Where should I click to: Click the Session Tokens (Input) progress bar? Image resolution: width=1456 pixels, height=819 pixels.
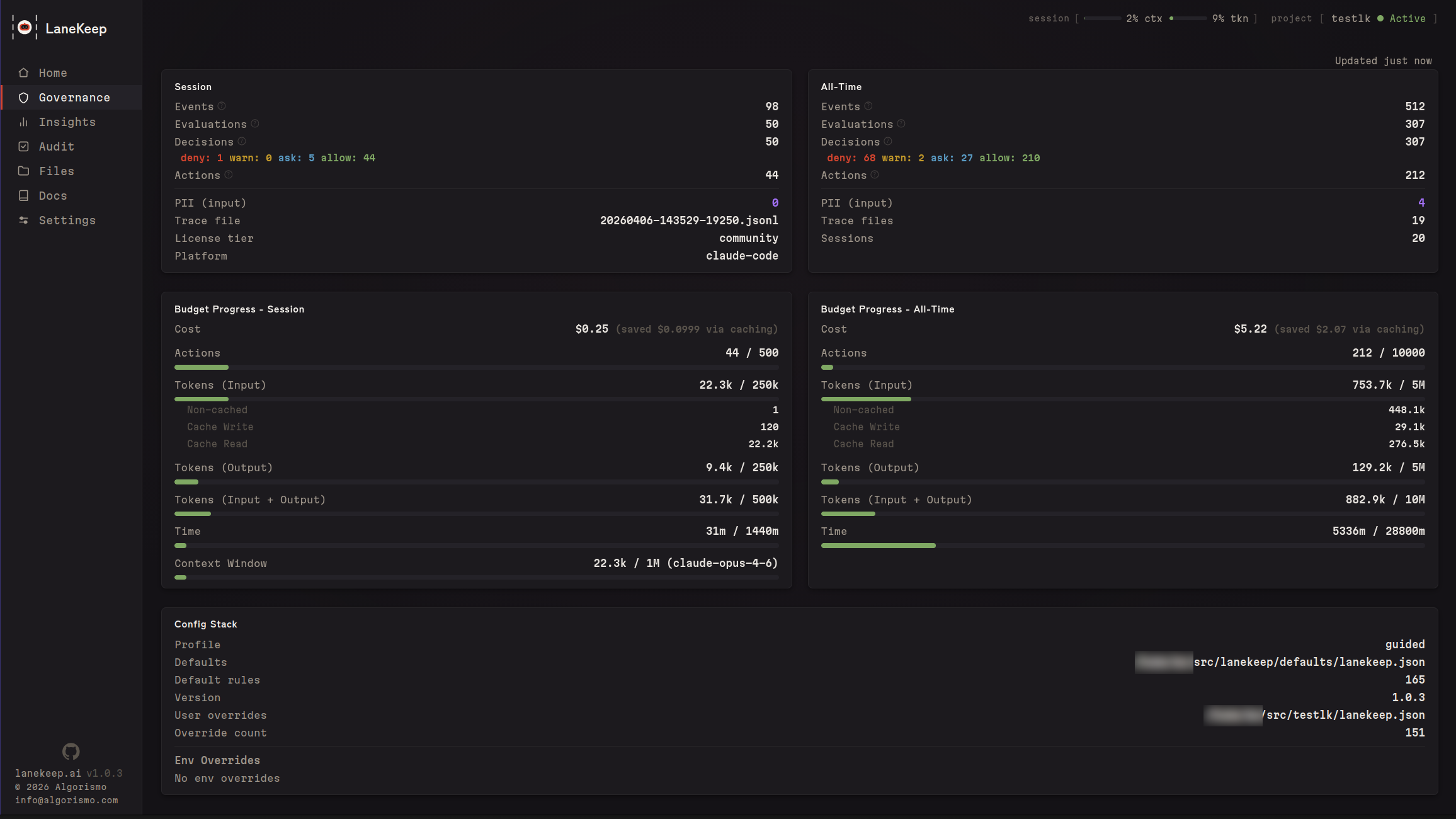477,399
